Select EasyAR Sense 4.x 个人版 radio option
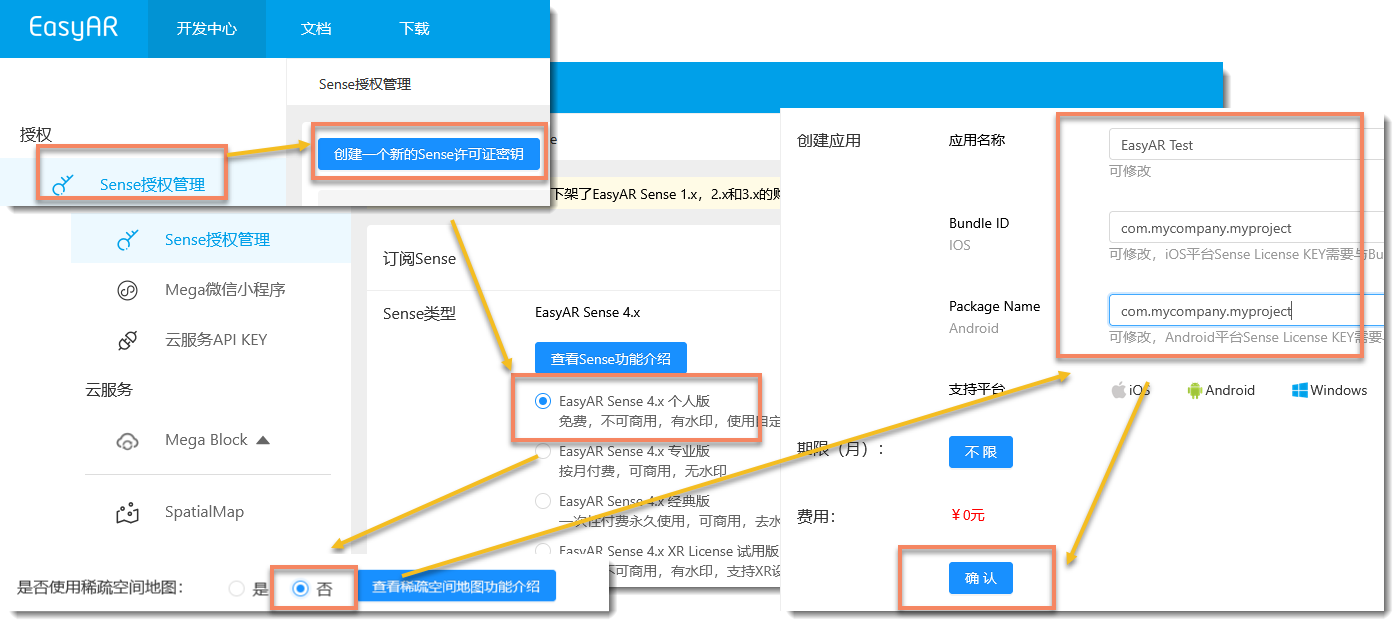Viewport: 1399px width, 626px height. click(x=543, y=401)
